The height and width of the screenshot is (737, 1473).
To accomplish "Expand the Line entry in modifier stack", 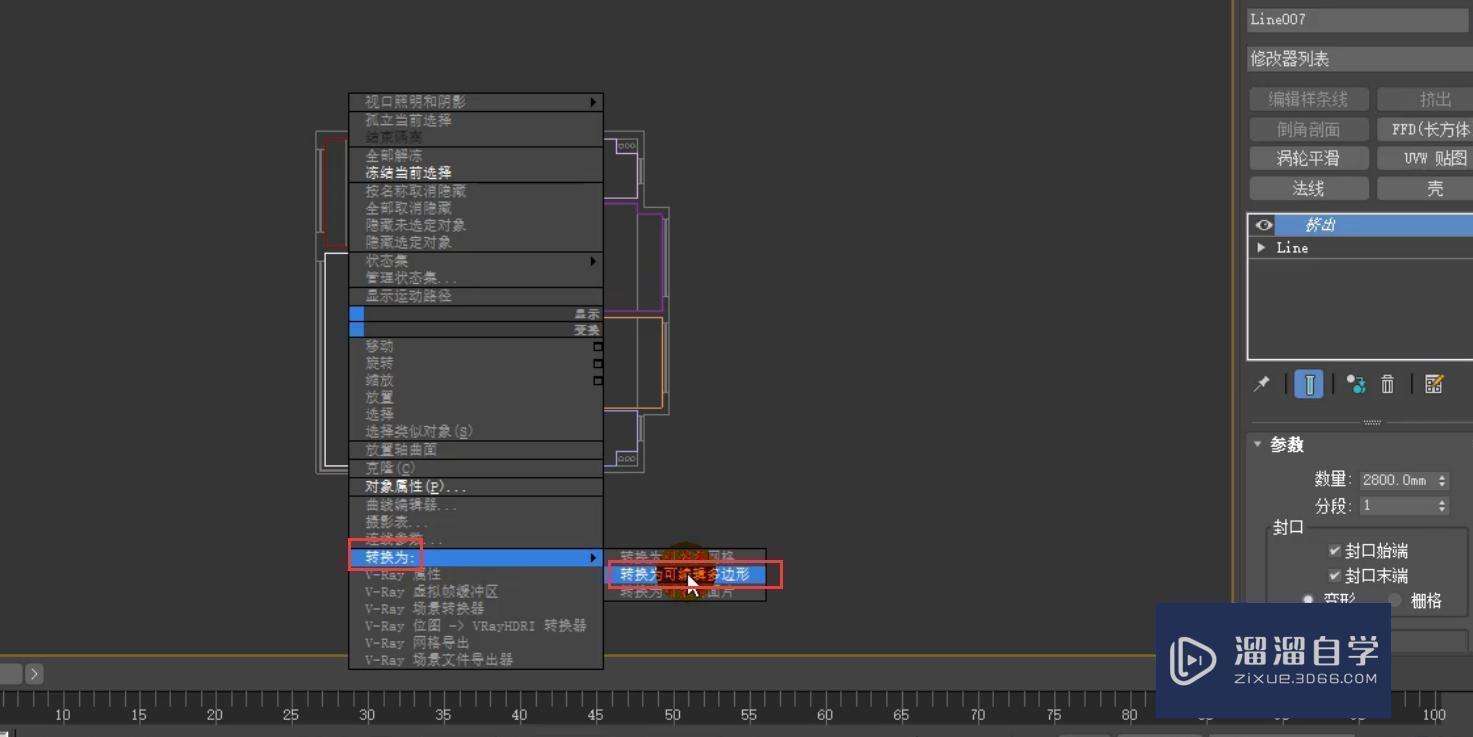I will tap(1261, 247).
